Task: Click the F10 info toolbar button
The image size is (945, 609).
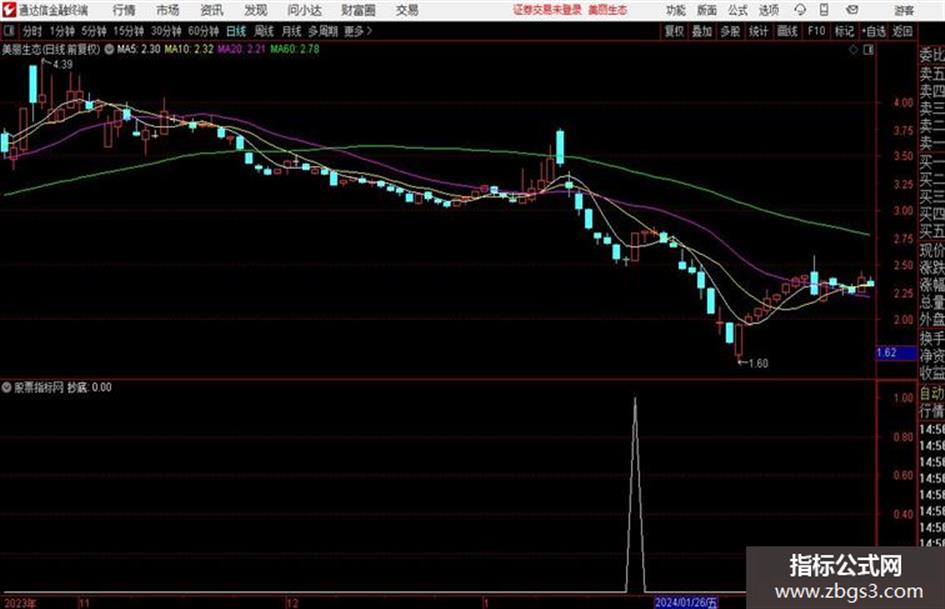Action: point(816,31)
